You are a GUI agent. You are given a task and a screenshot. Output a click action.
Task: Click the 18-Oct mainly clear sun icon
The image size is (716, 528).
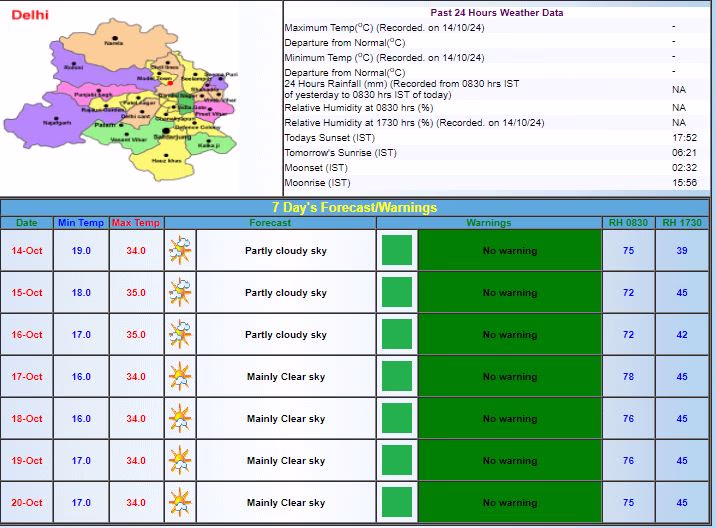(x=181, y=418)
